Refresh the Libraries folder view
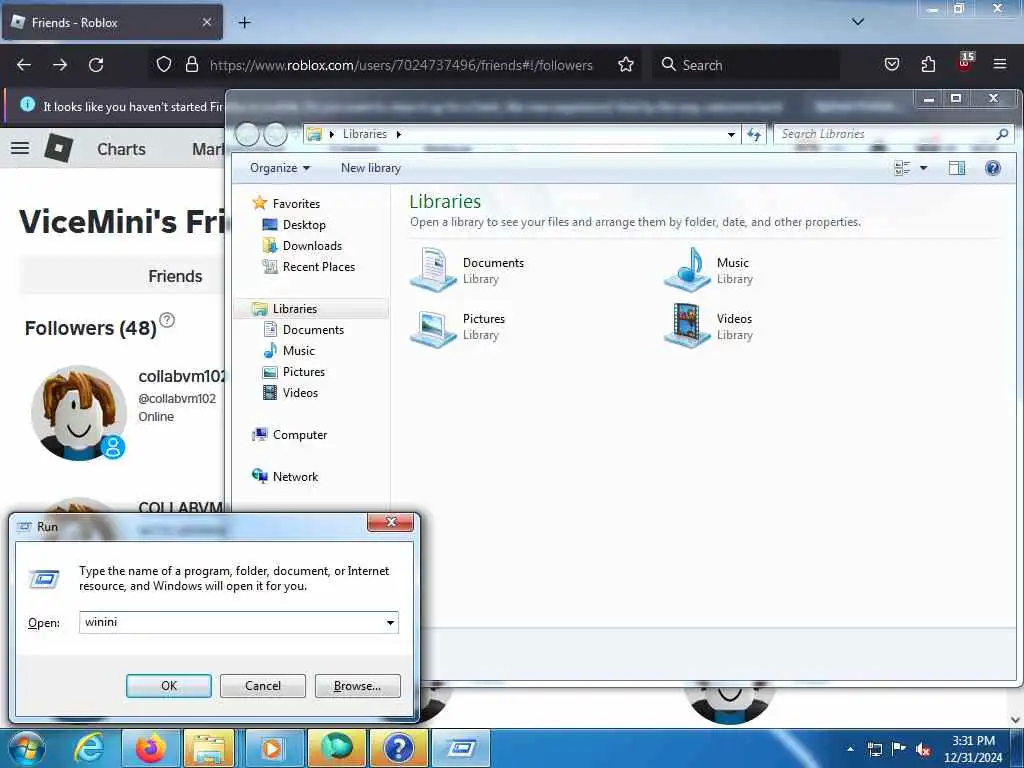Screen dimensions: 1024x768 point(754,135)
